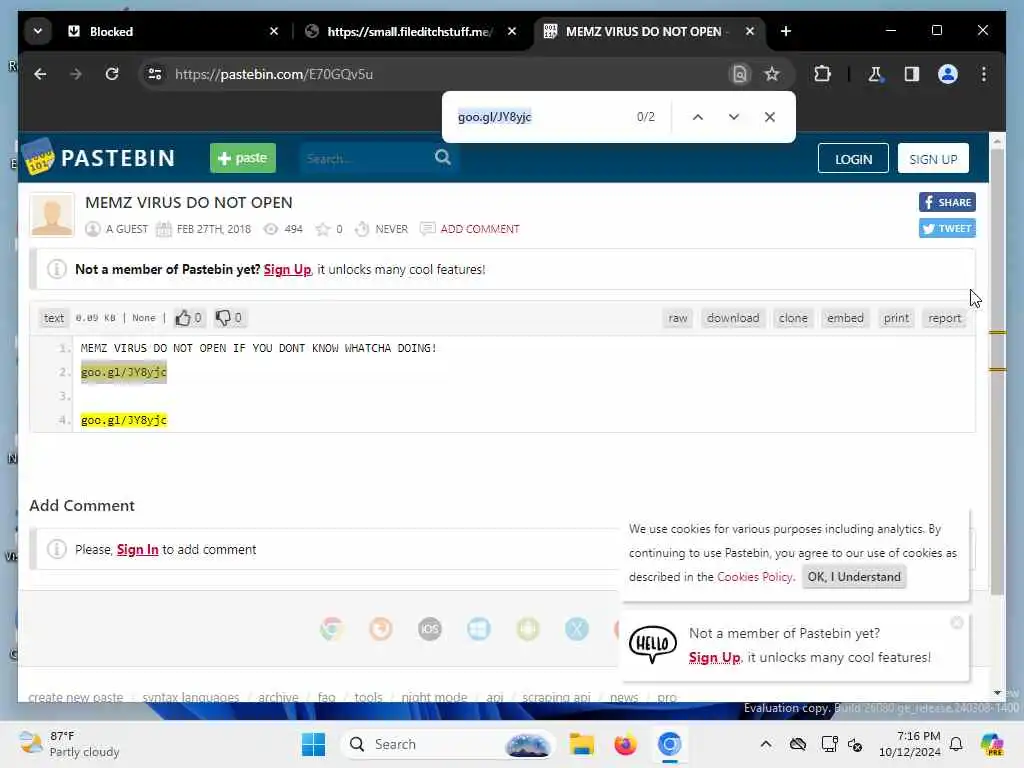Viewport: 1024px width, 768px height.
Task: Close the Blocked tab
Action: pos(274,31)
